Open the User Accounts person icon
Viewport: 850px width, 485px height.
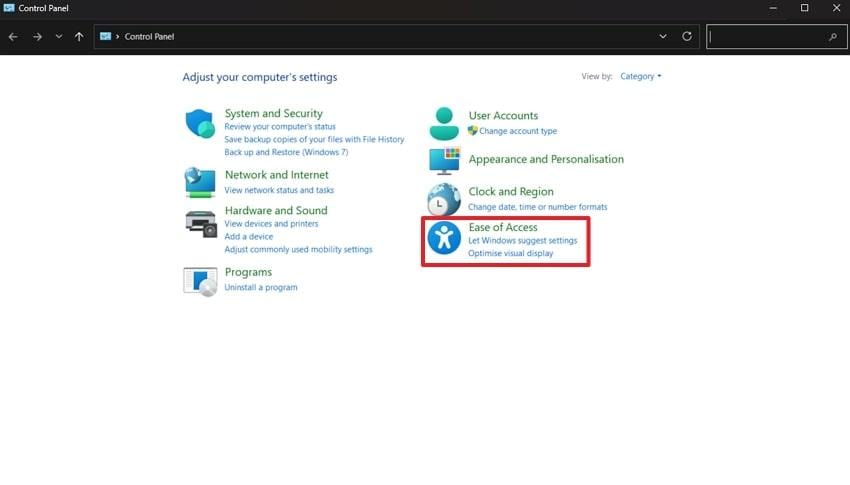444,124
